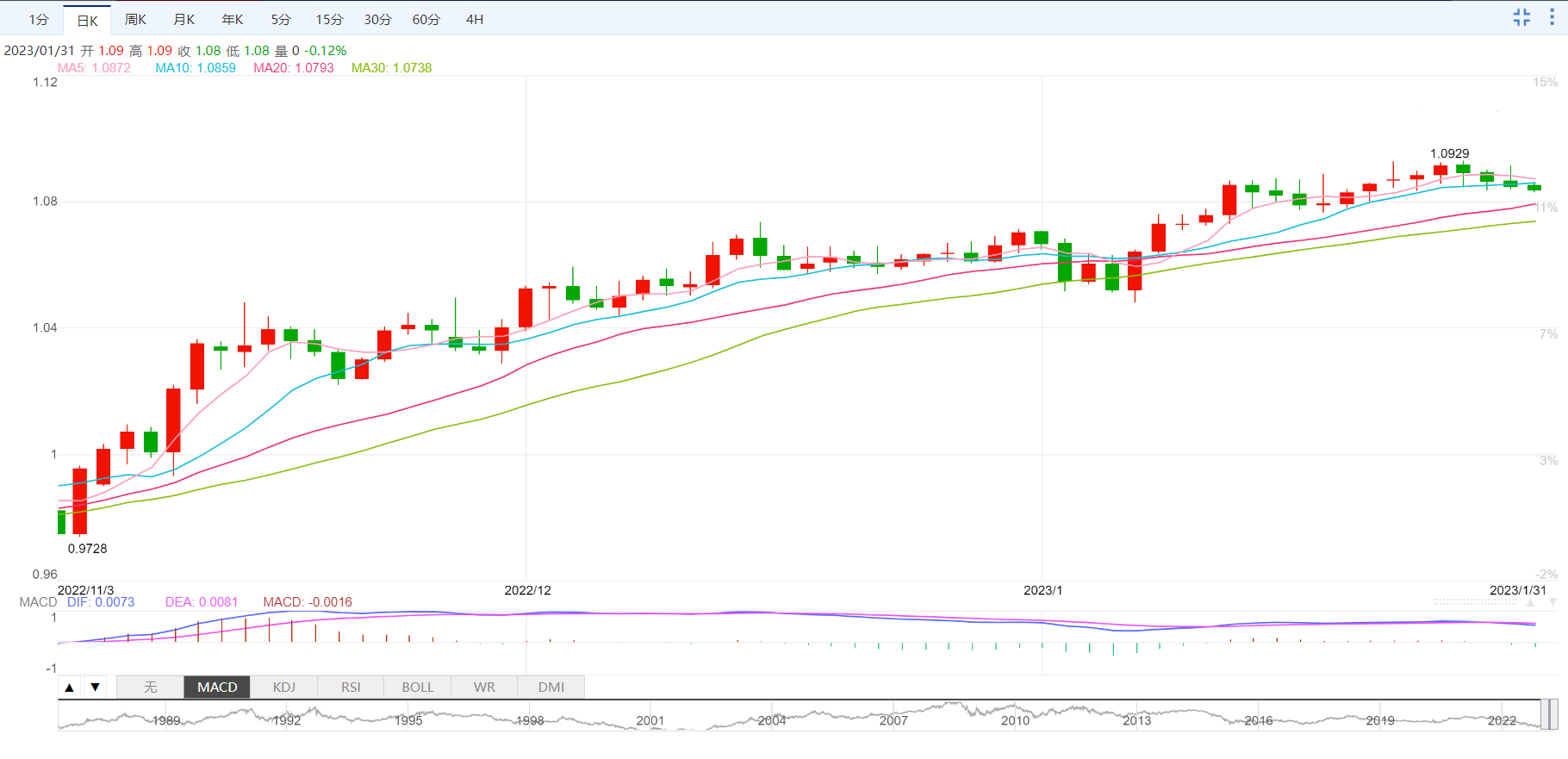Open the three-dot more options menu

1552,17
